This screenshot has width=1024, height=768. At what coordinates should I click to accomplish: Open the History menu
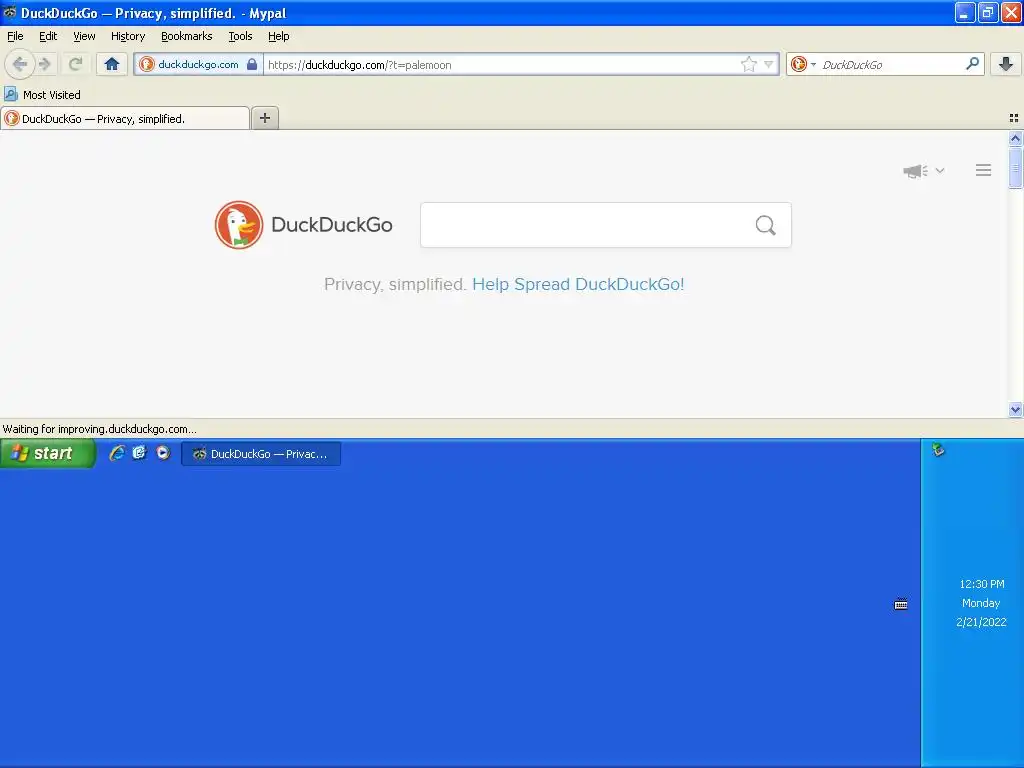point(128,37)
